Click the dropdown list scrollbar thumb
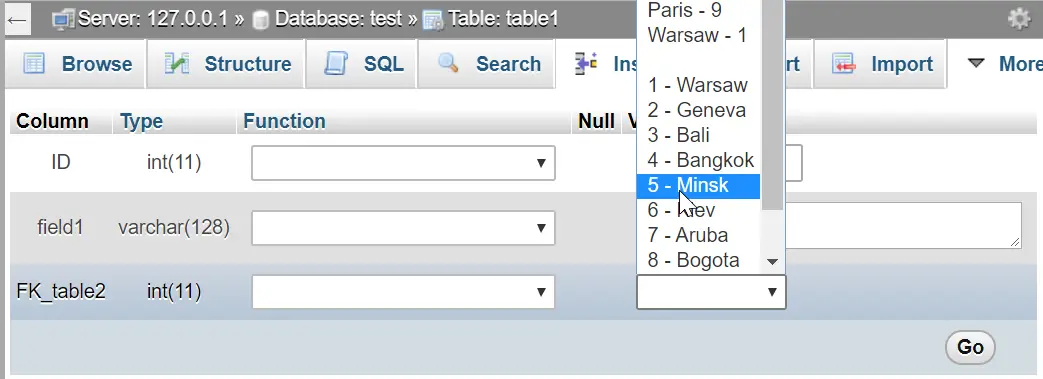This screenshot has width=1043, height=379. point(772,104)
